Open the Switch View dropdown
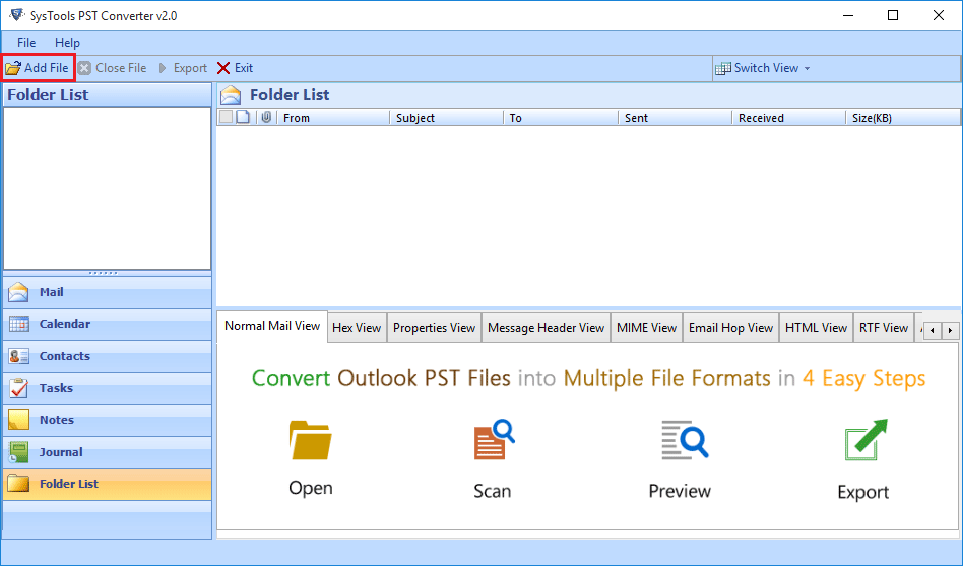The width and height of the screenshot is (963, 566). pos(763,68)
